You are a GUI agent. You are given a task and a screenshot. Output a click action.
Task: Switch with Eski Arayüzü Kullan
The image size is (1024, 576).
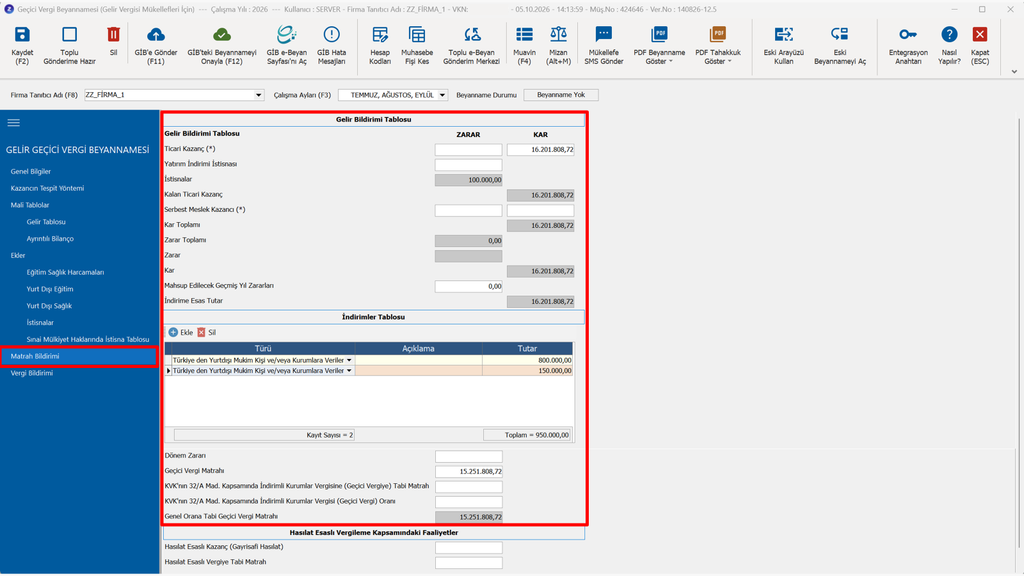point(784,44)
